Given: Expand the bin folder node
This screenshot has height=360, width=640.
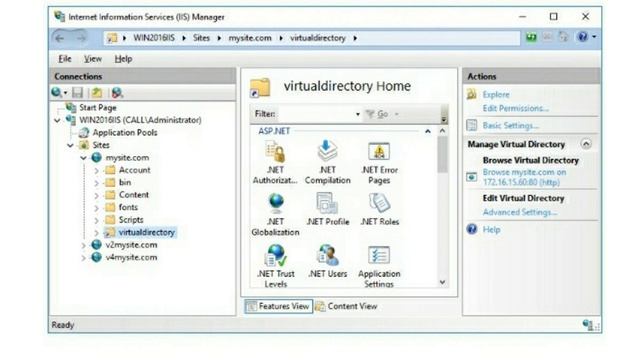Looking at the screenshot, I should point(96,183).
